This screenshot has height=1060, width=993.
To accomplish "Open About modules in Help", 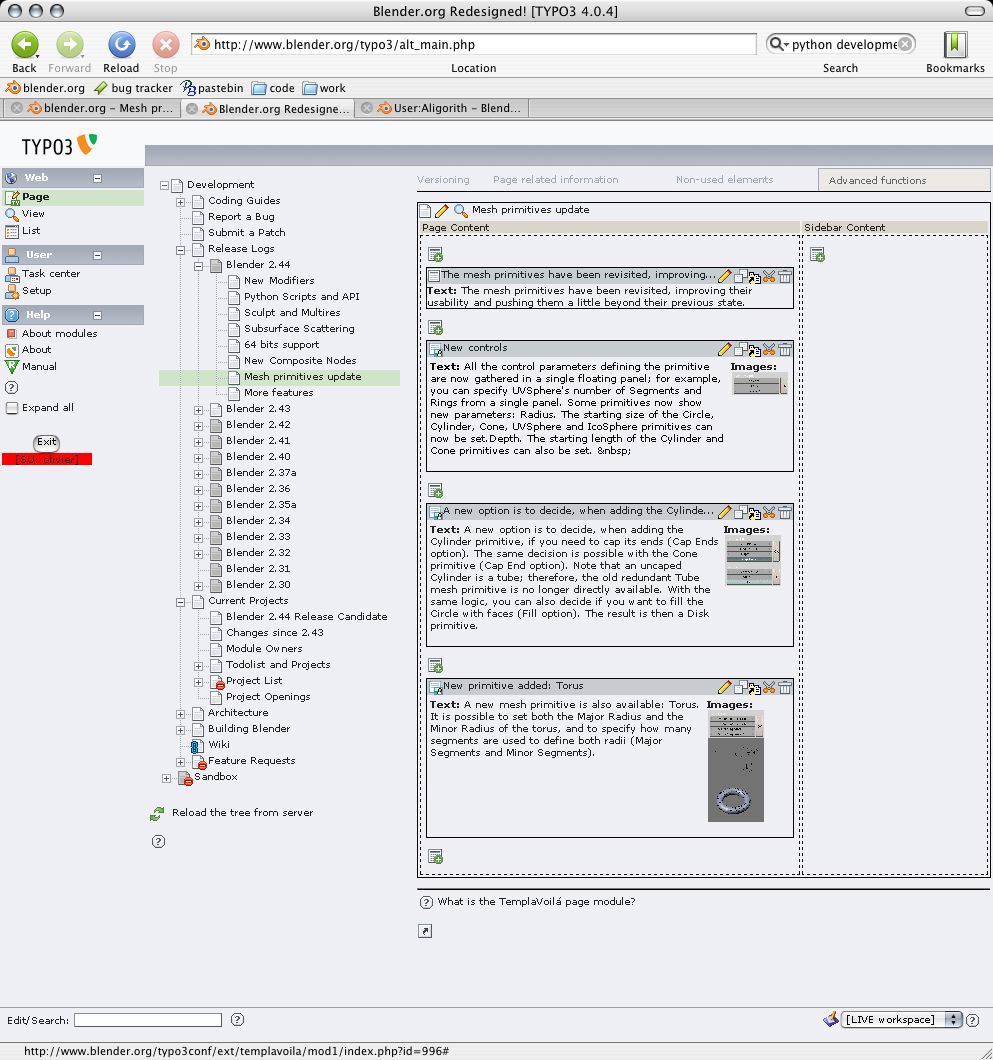I will click(59, 333).
